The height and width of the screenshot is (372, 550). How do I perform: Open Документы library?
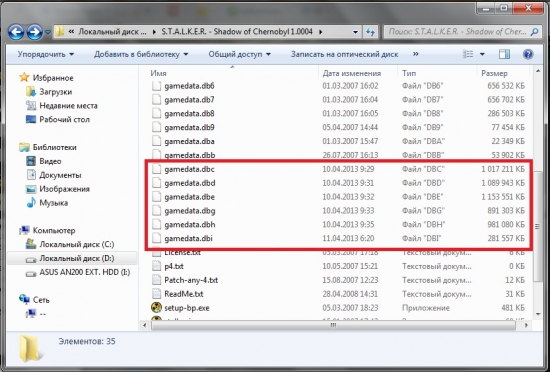click(54, 175)
